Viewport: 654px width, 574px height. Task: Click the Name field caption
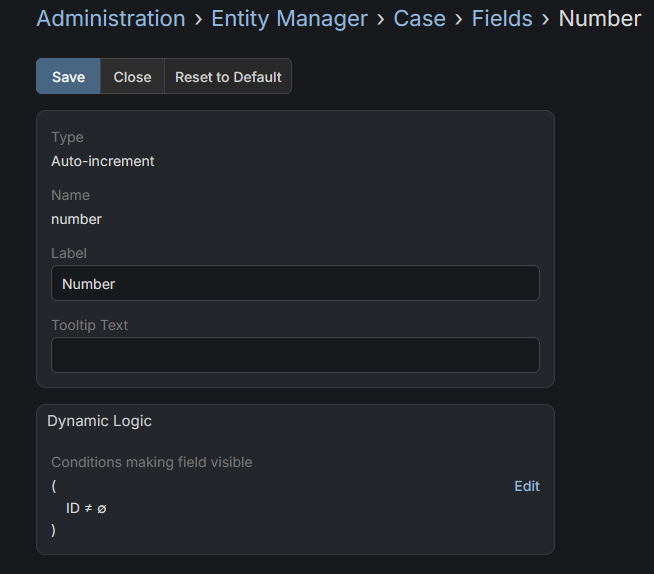pos(70,195)
